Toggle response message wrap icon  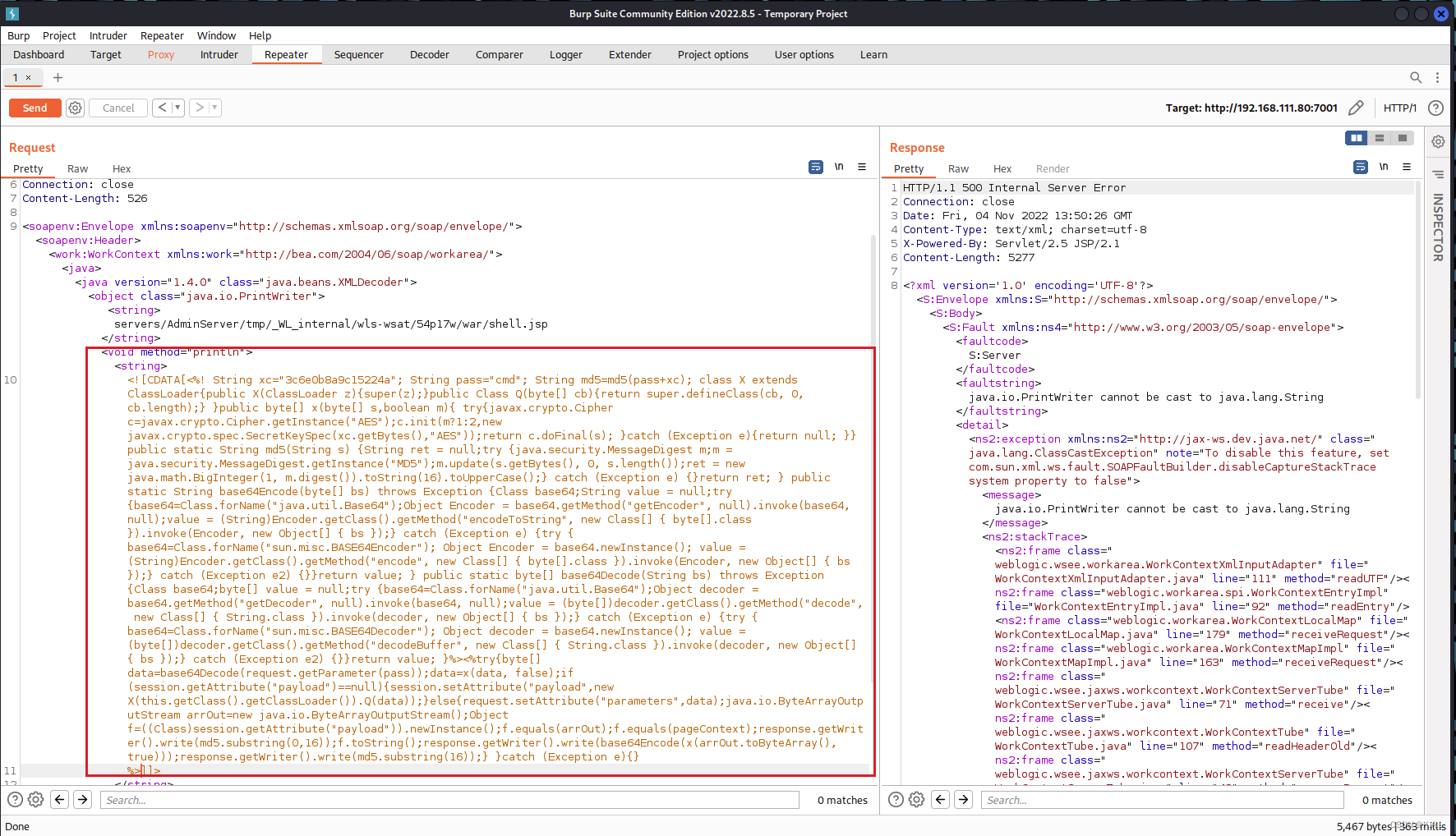click(1361, 167)
